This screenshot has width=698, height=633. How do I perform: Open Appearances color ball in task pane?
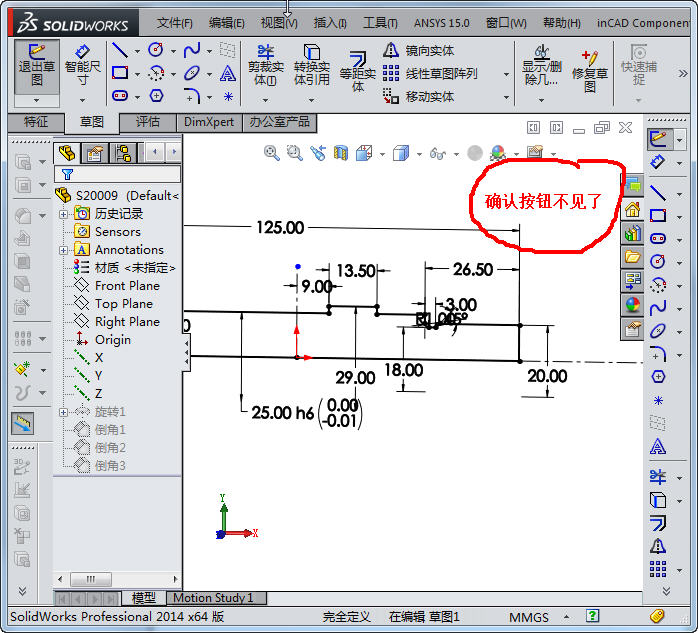[632, 304]
